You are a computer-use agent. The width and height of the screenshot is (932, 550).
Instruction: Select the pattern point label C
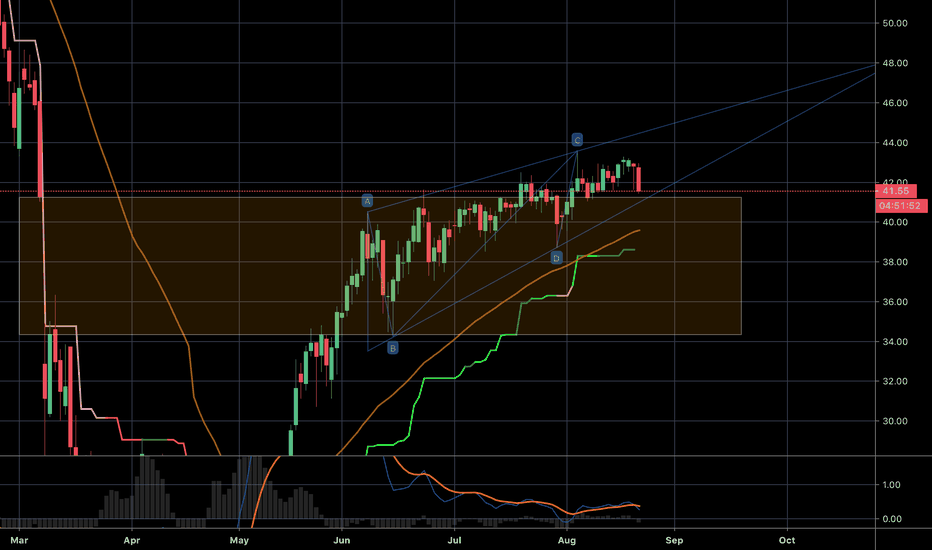(577, 140)
